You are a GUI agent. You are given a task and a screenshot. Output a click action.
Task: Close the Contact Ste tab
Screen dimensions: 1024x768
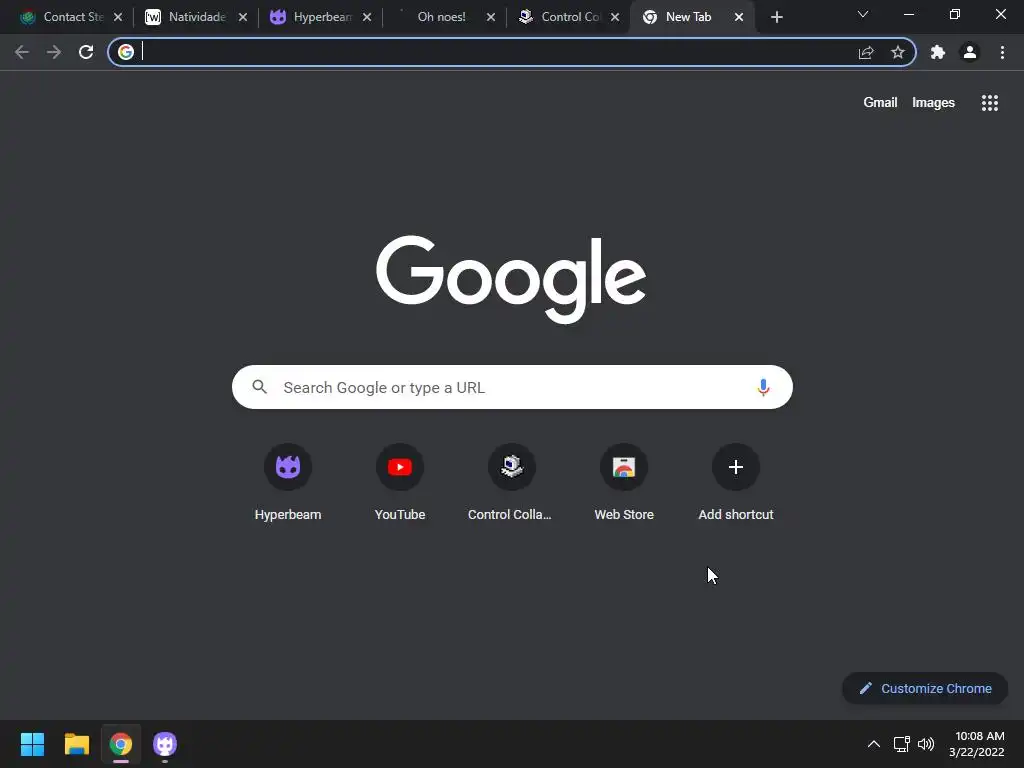tap(118, 17)
